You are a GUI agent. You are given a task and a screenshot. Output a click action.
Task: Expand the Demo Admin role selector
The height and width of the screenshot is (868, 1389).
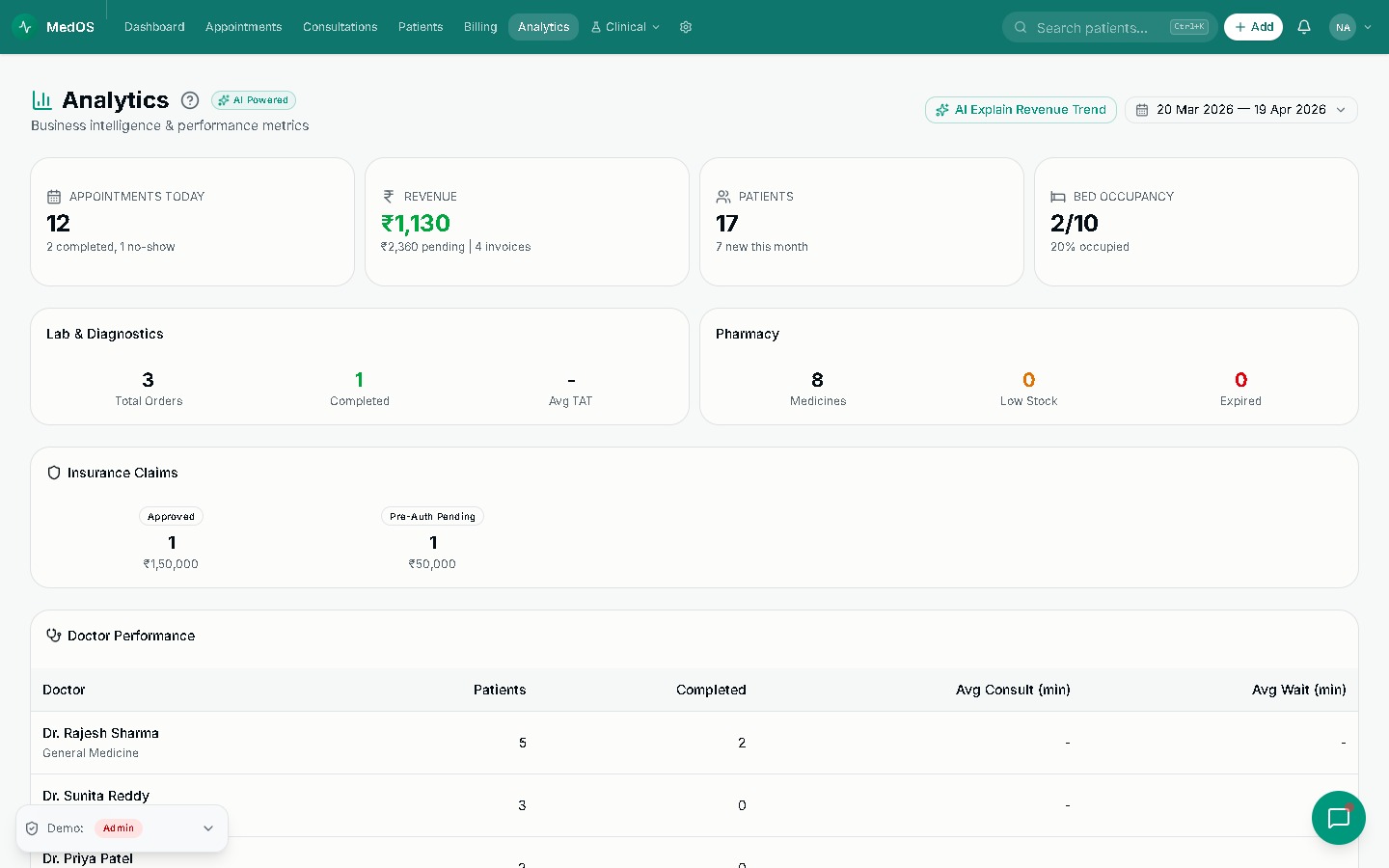coord(123,828)
